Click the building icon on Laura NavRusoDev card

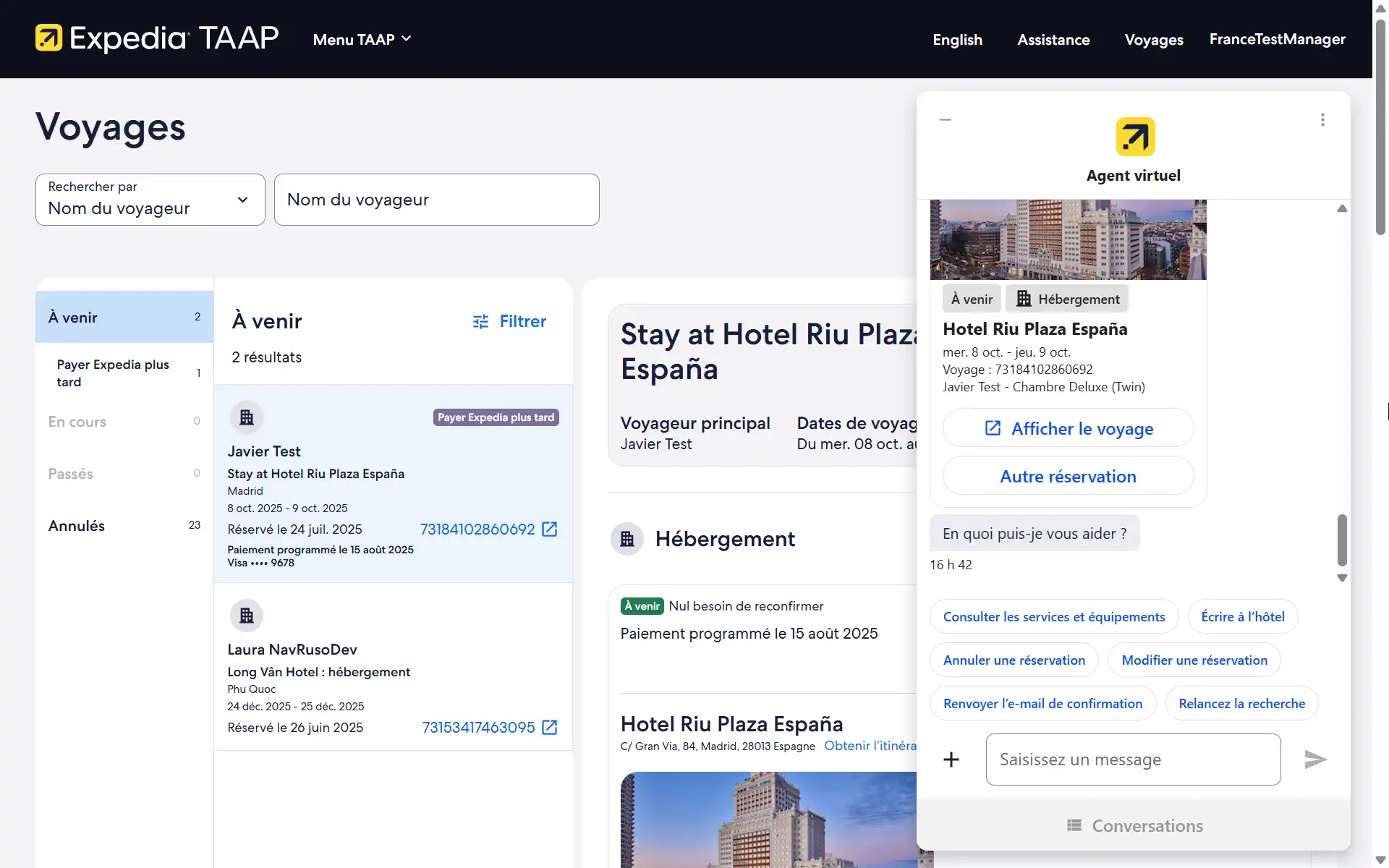[x=247, y=616]
